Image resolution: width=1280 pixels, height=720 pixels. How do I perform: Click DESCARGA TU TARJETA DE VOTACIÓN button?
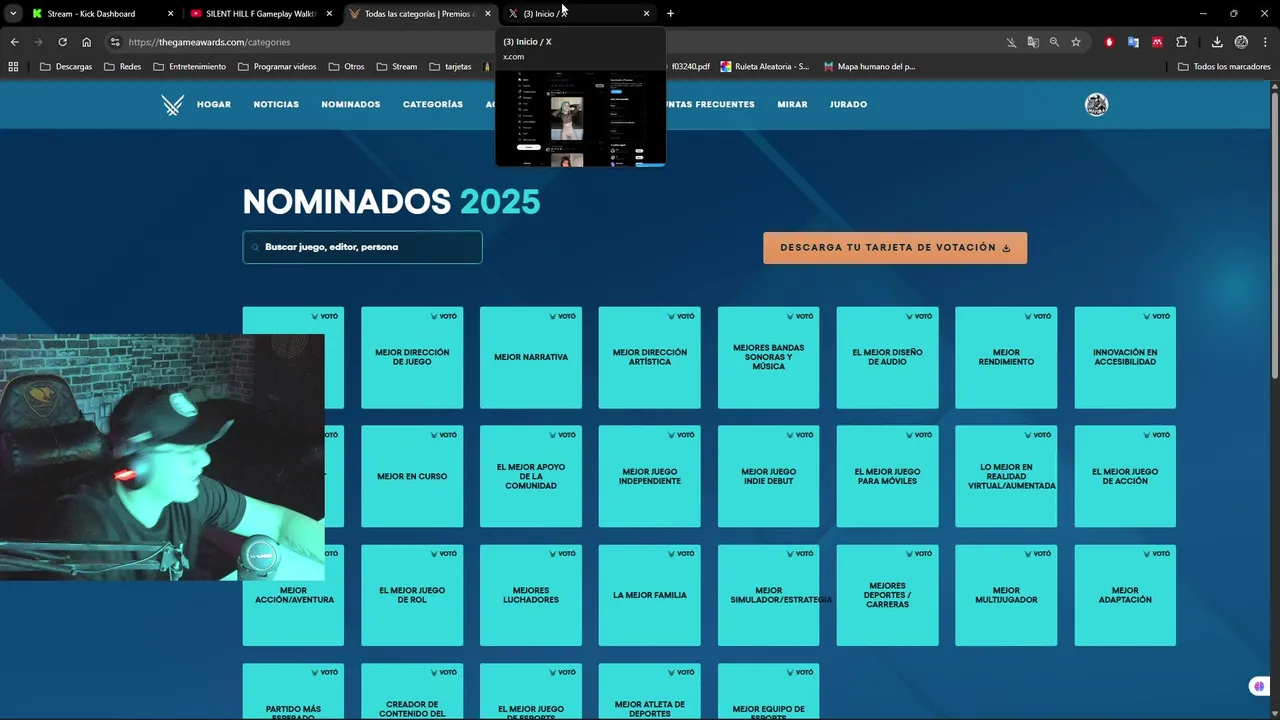[x=895, y=248]
